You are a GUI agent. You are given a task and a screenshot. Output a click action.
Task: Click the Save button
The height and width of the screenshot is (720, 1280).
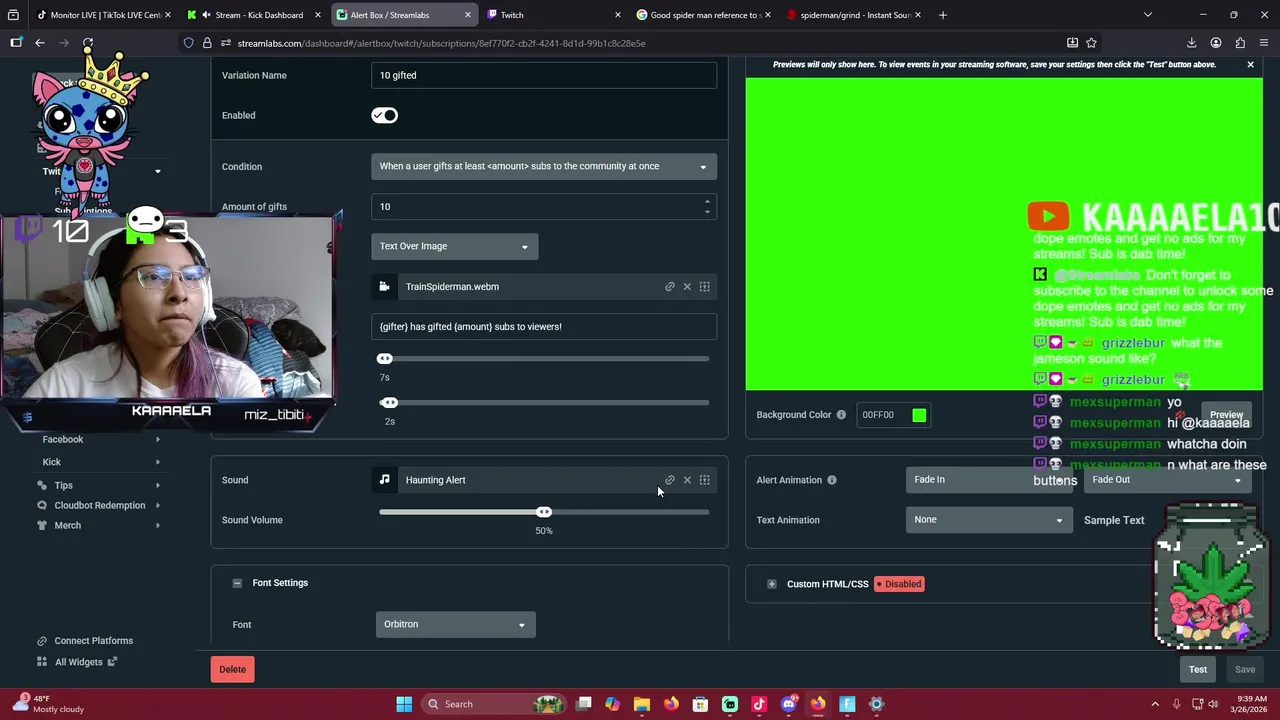(x=1245, y=669)
